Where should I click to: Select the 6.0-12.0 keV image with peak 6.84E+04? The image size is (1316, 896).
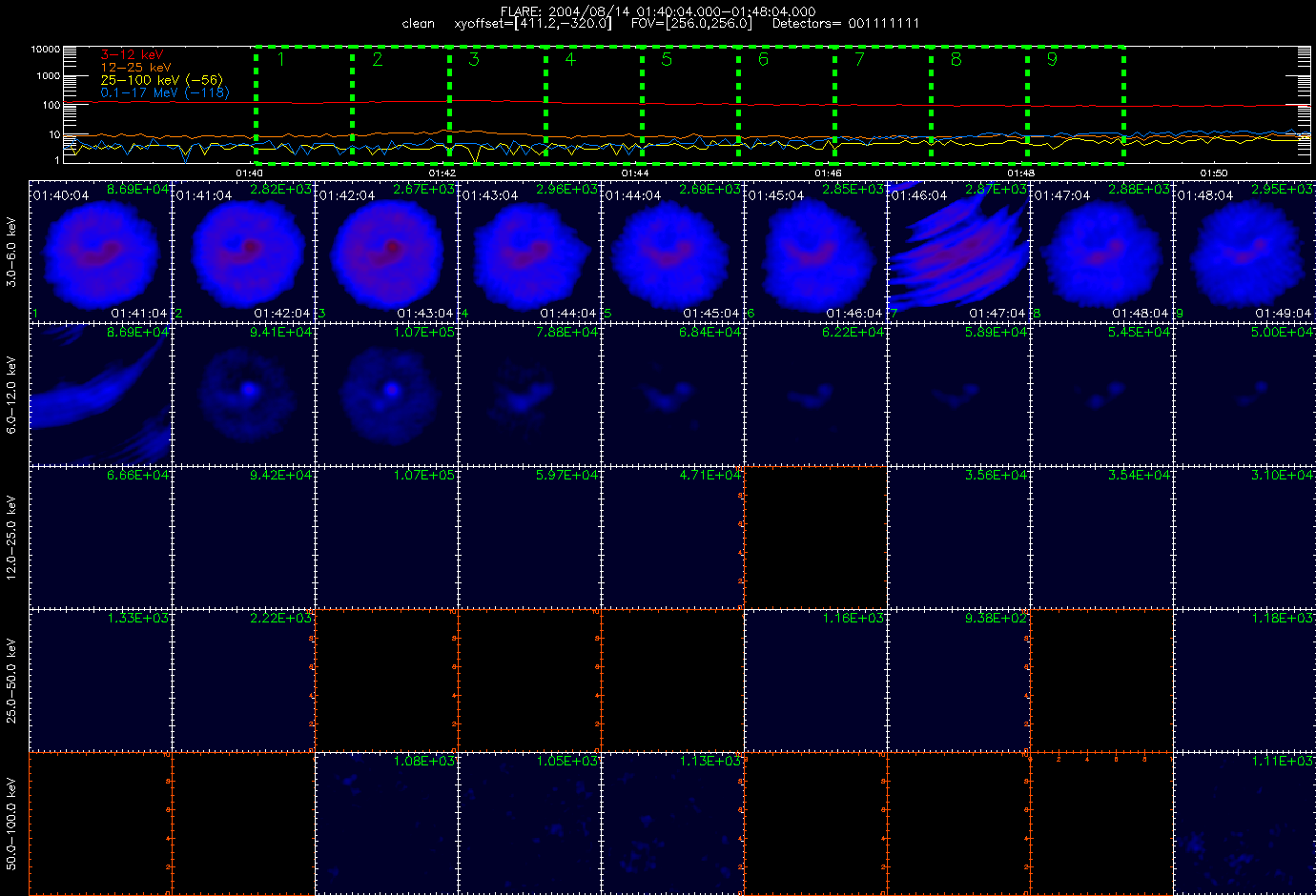pos(673,395)
